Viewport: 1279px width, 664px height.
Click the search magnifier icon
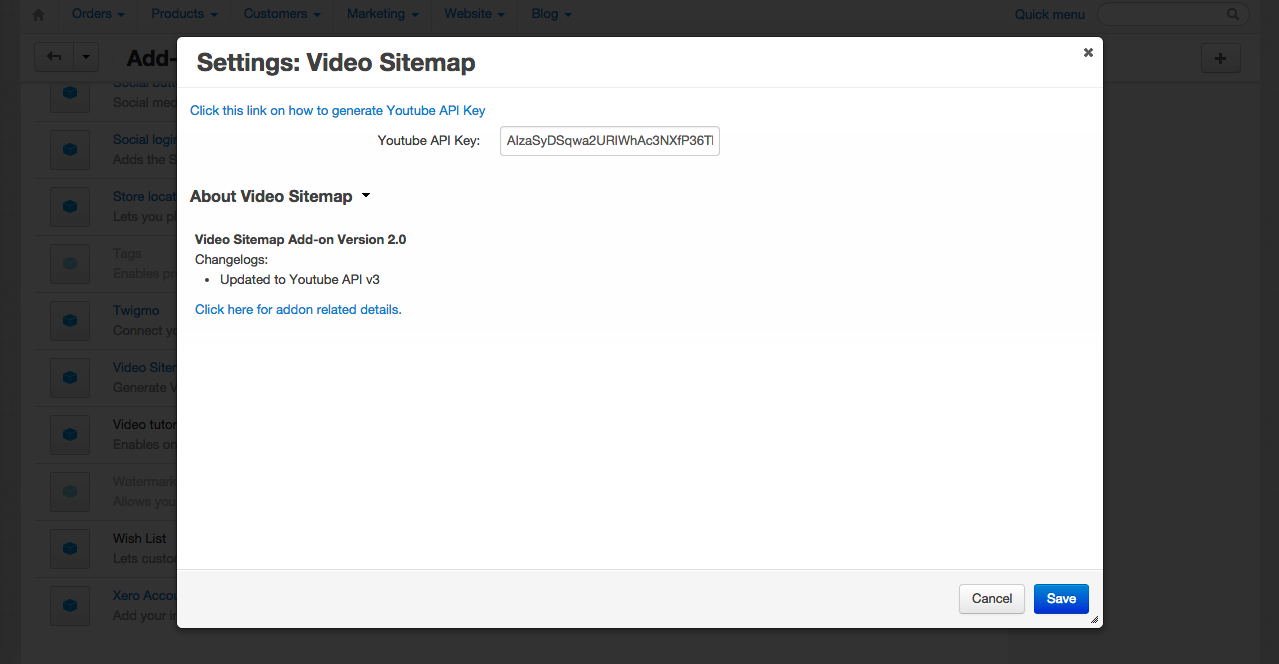coord(1233,14)
